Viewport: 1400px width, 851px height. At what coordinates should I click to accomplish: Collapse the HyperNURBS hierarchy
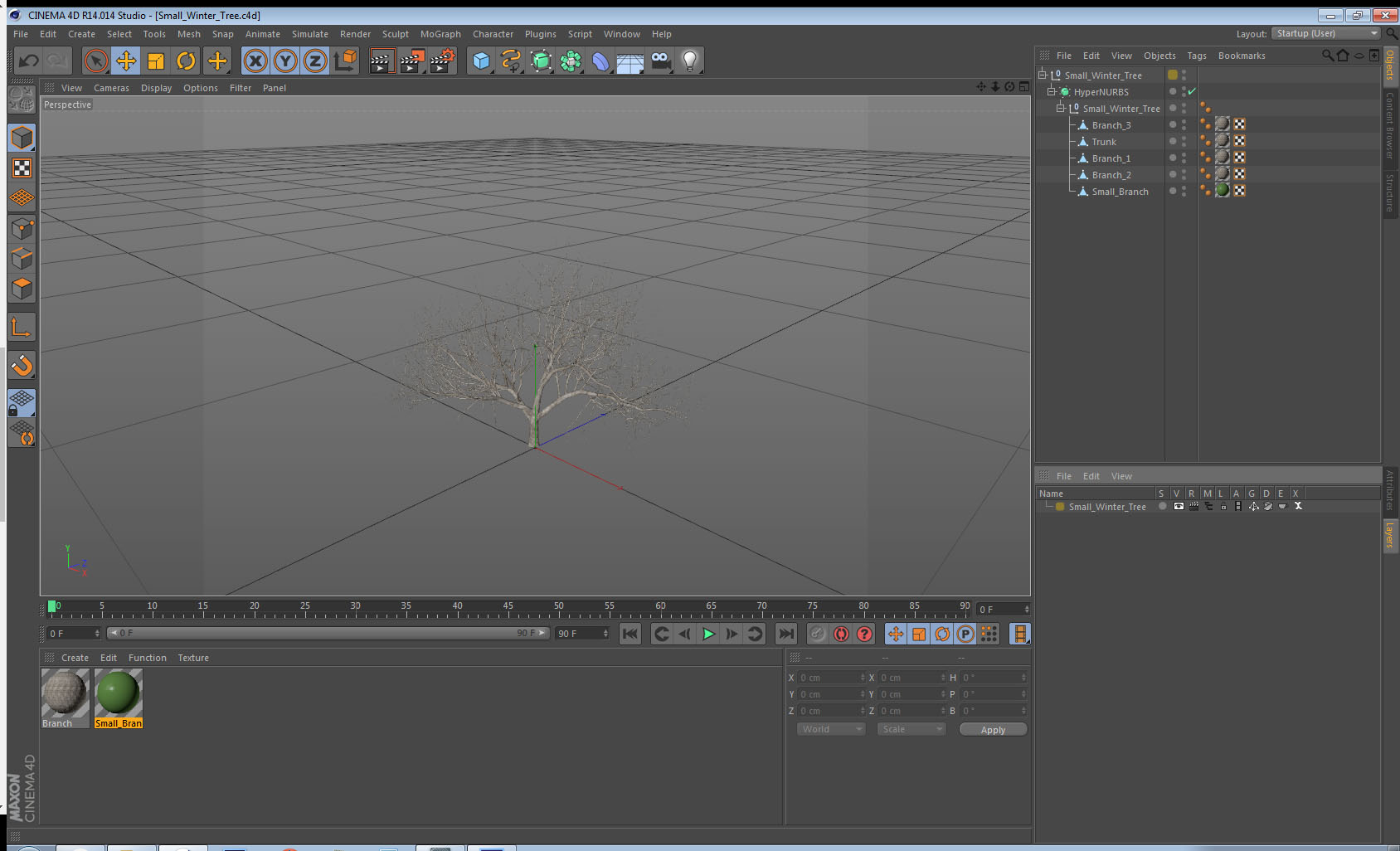coord(1051,91)
